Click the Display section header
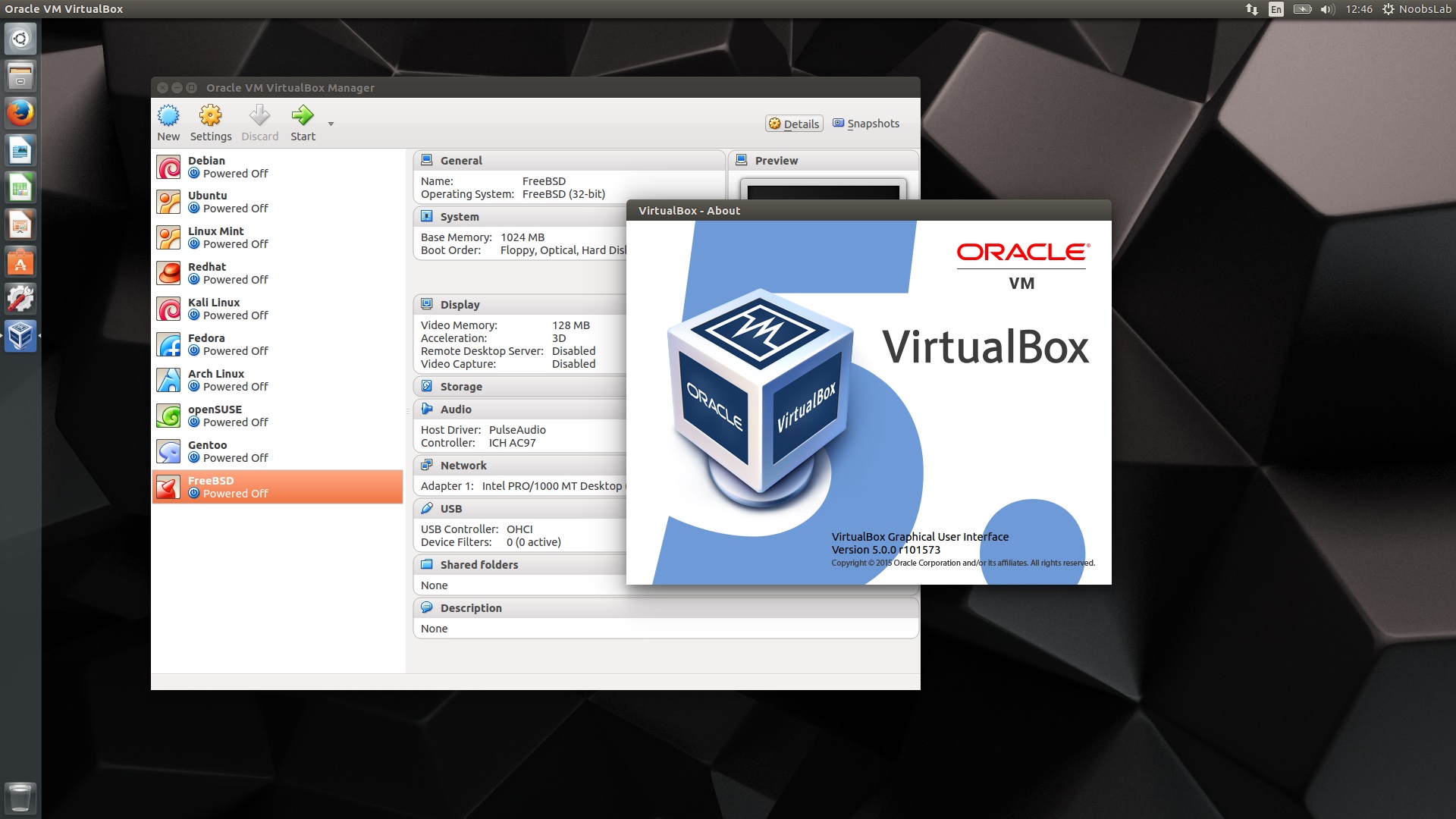The height and width of the screenshot is (819, 1456). click(463, 304)
